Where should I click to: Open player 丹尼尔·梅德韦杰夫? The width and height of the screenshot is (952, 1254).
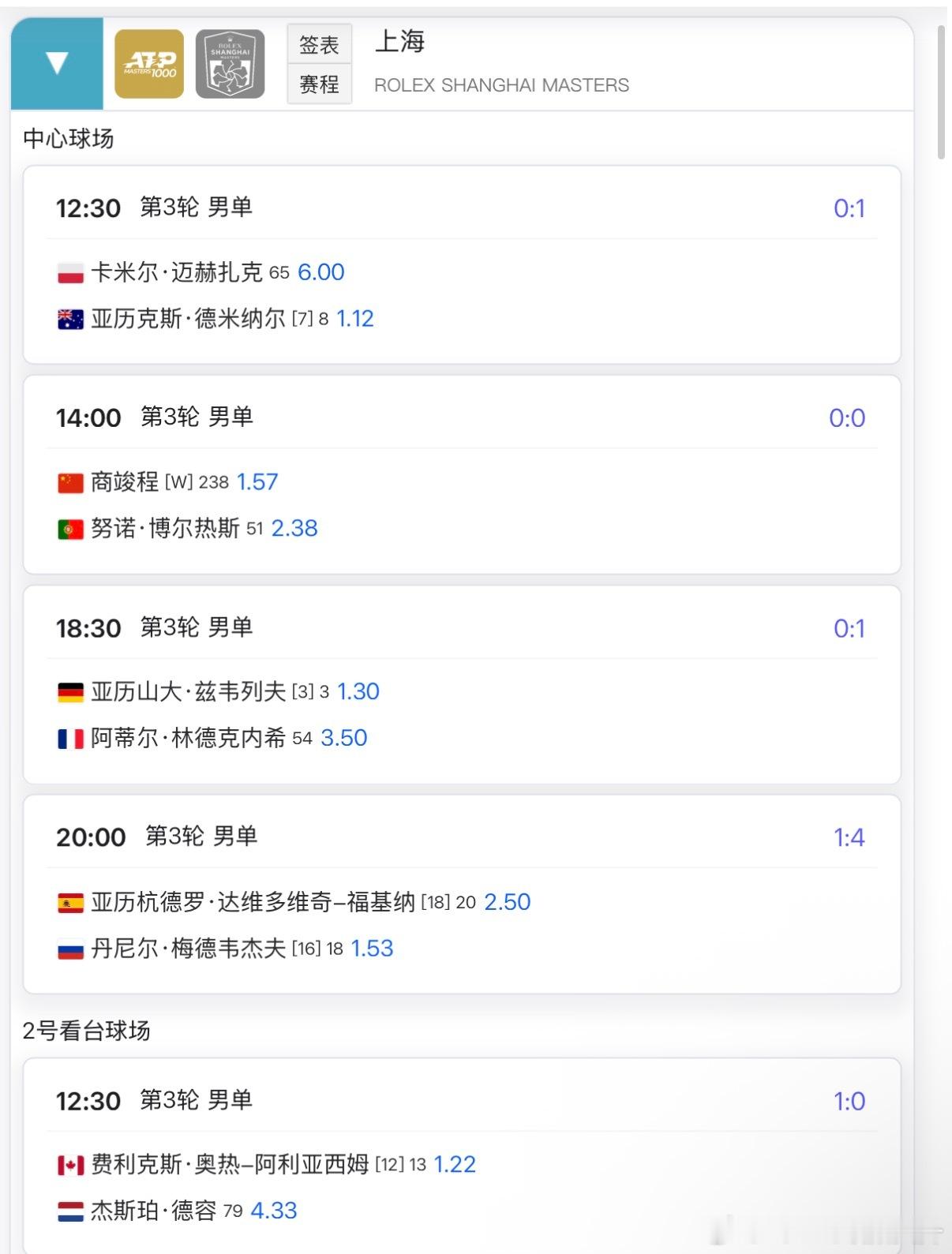pos(188,948)
